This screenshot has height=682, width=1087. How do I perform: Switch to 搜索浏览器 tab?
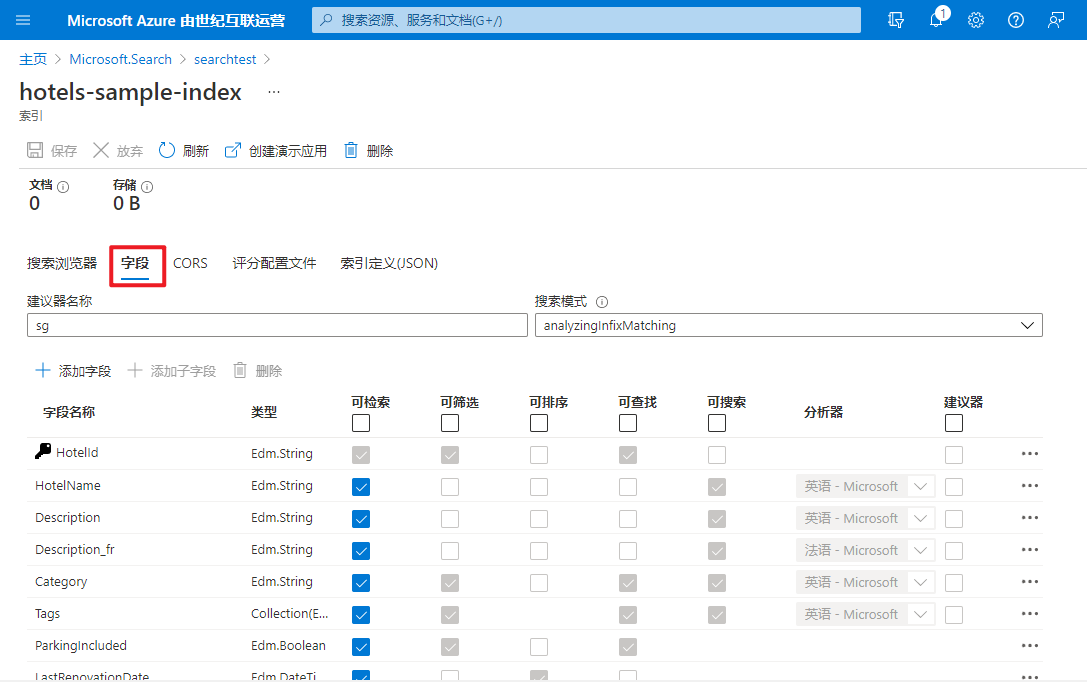62,263
